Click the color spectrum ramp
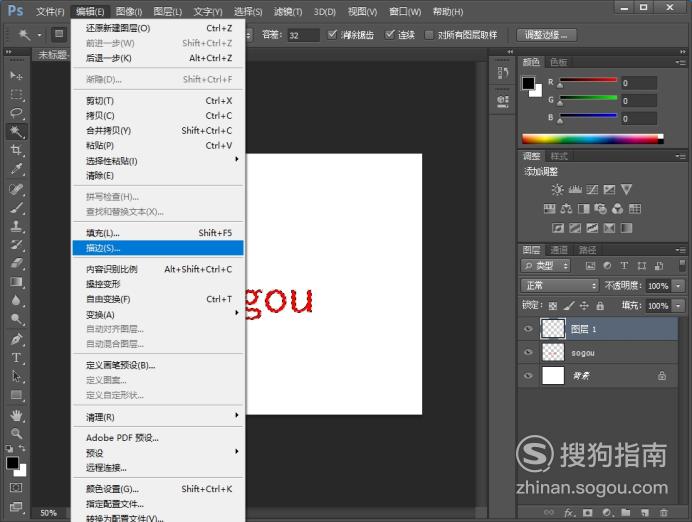This screenshot has height=522, width=692. tap(592, 139)
